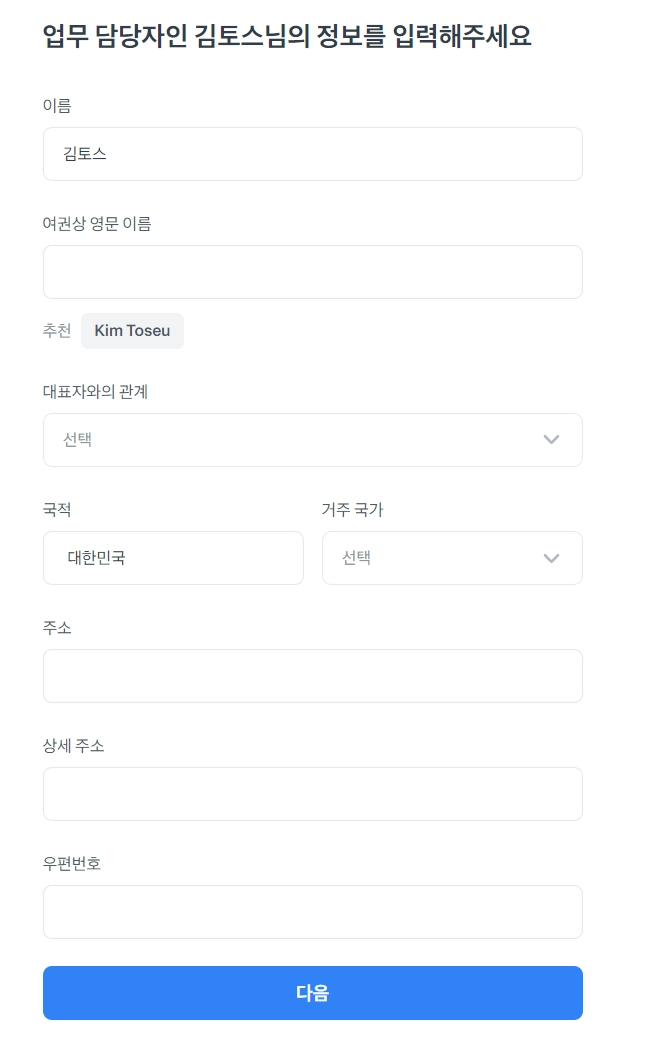
Task: Apply the recommended name Kim Toseu
Action: [x=132, y=331]
